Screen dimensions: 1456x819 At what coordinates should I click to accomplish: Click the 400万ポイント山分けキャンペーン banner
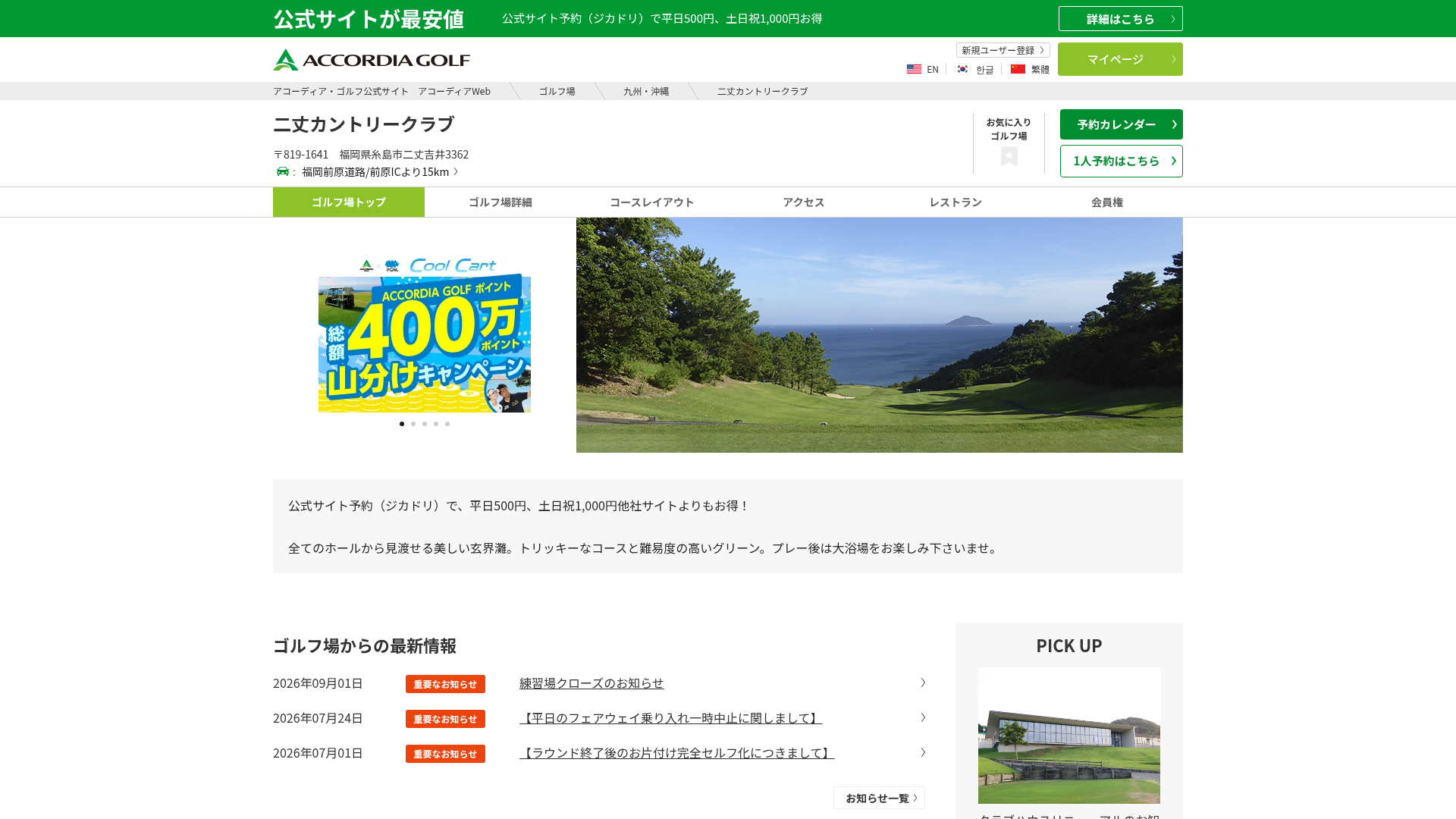(425, 335)
